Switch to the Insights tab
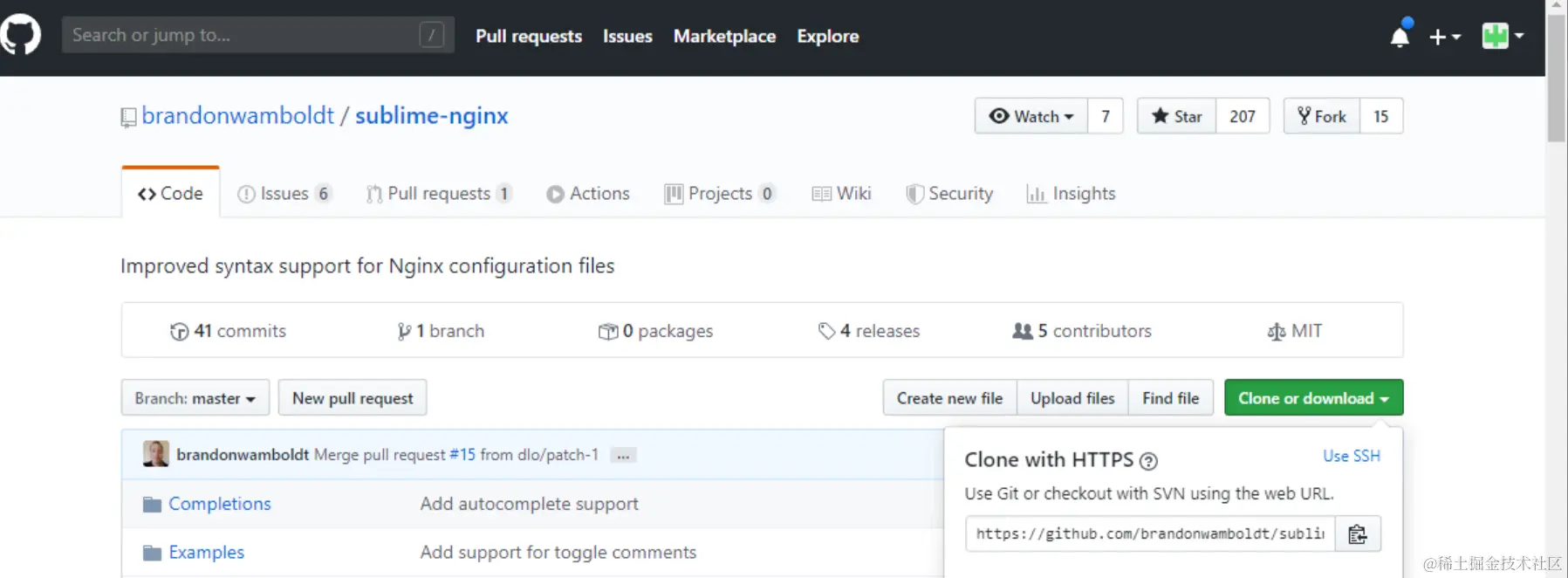Image resolution: width=1568 pixels, height=578 pixels. 1071,194
